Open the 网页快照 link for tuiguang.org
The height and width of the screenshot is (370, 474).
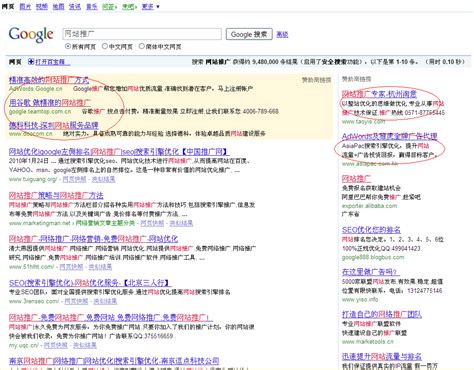pyautogui.click(x=74, y=179)
